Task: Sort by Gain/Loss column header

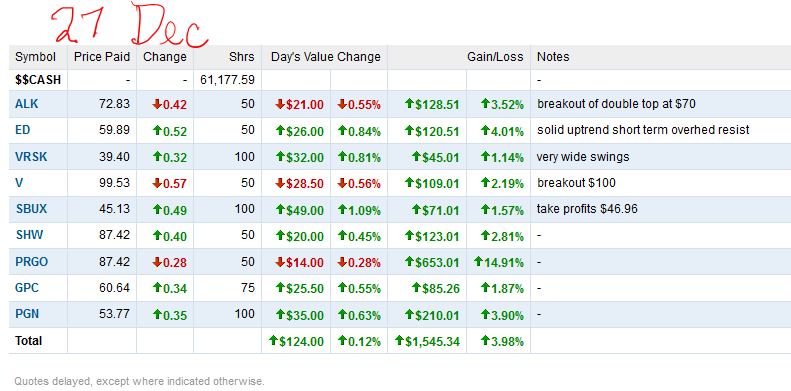Action: coord(495,57)
